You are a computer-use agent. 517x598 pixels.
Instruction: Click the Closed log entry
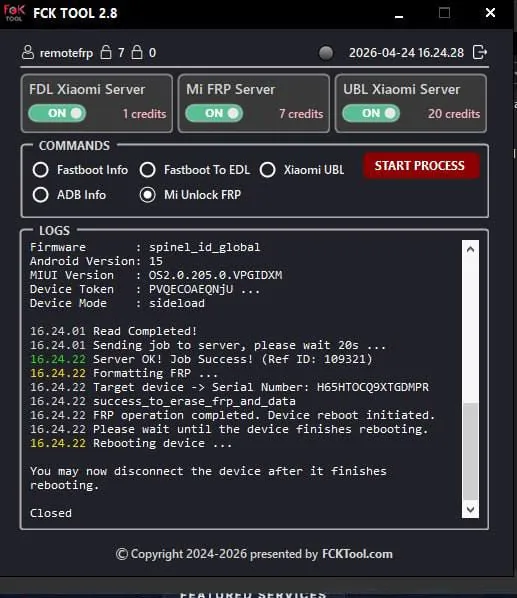pyautogui.click(x=51, y=513)
